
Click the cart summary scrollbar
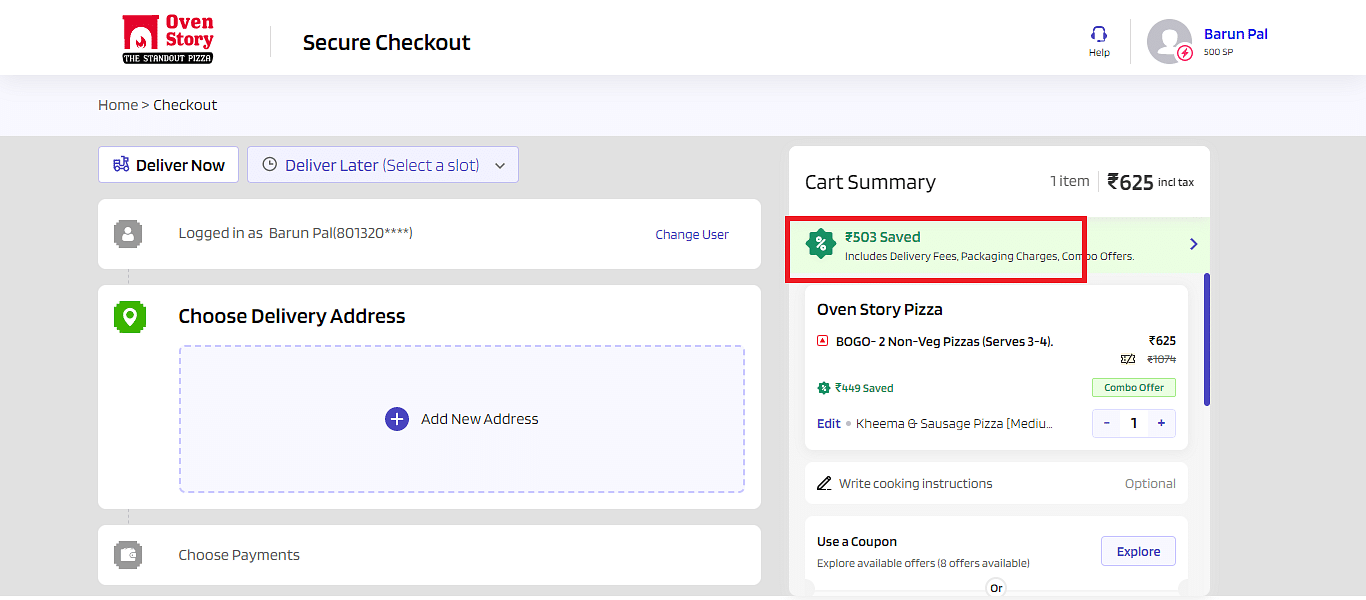pyautogui.click(x=1207, y=340)
